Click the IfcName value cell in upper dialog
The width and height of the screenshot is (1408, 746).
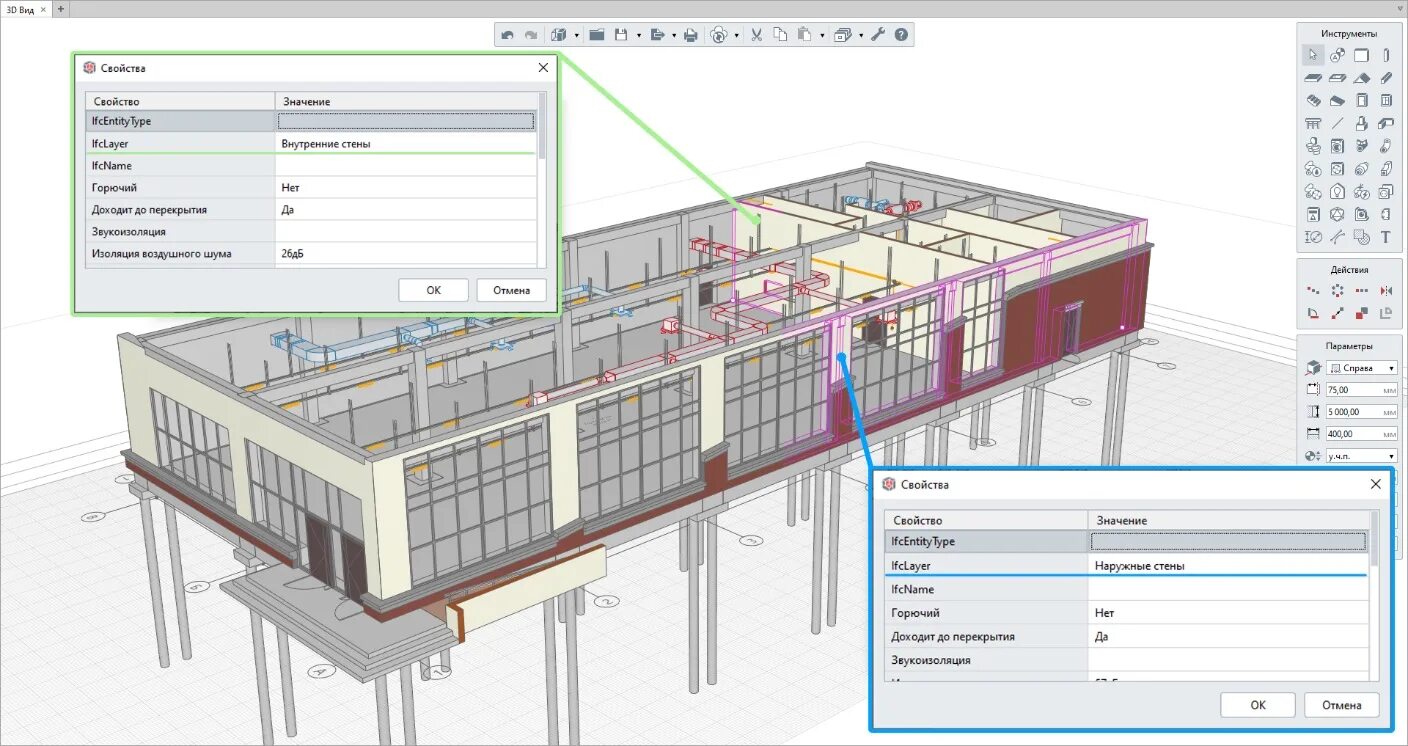click(406, 166)
